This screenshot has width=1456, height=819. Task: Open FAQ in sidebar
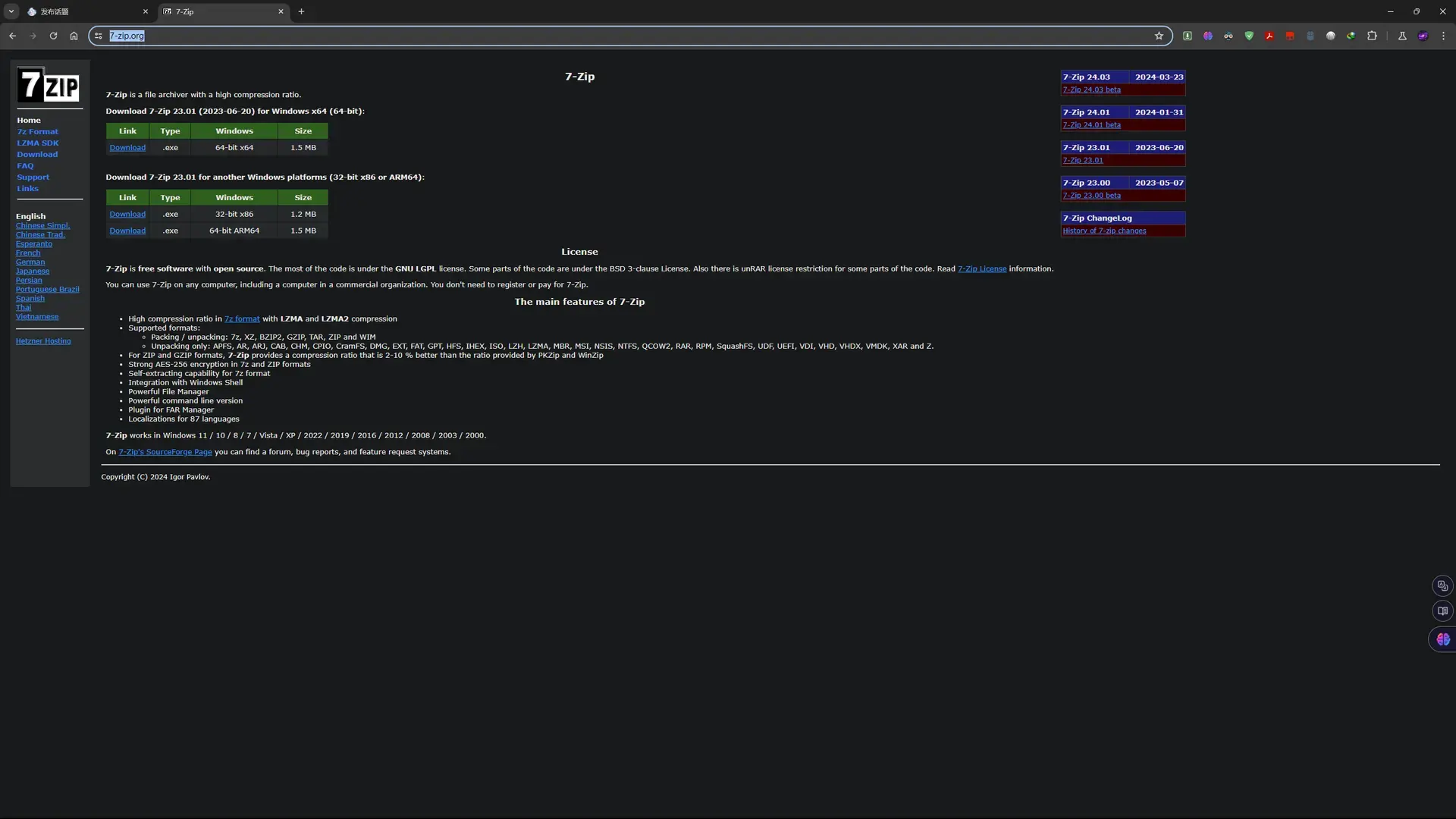click(x=25, y=166)
